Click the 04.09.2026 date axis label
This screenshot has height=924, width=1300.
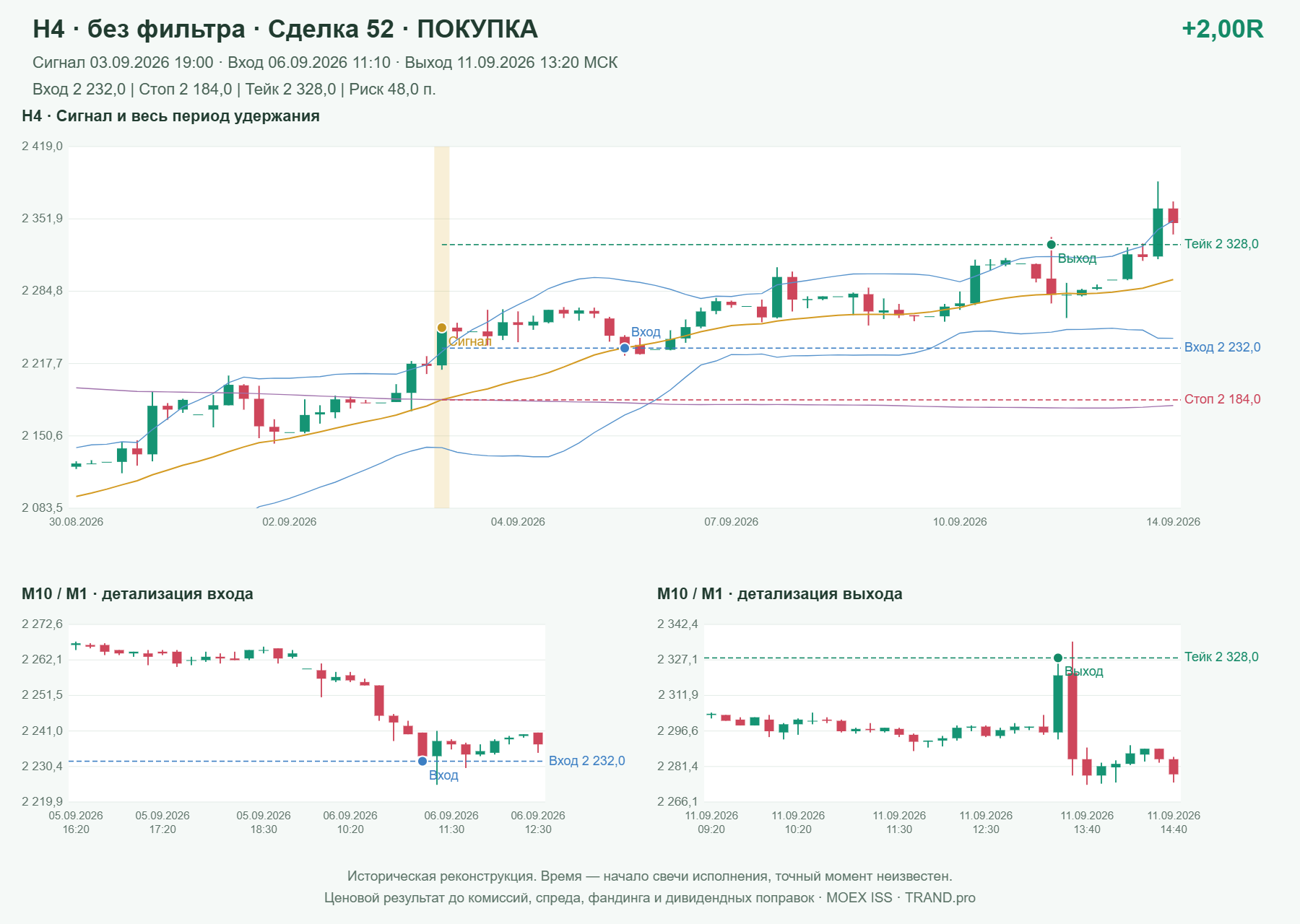coord(518,522)
